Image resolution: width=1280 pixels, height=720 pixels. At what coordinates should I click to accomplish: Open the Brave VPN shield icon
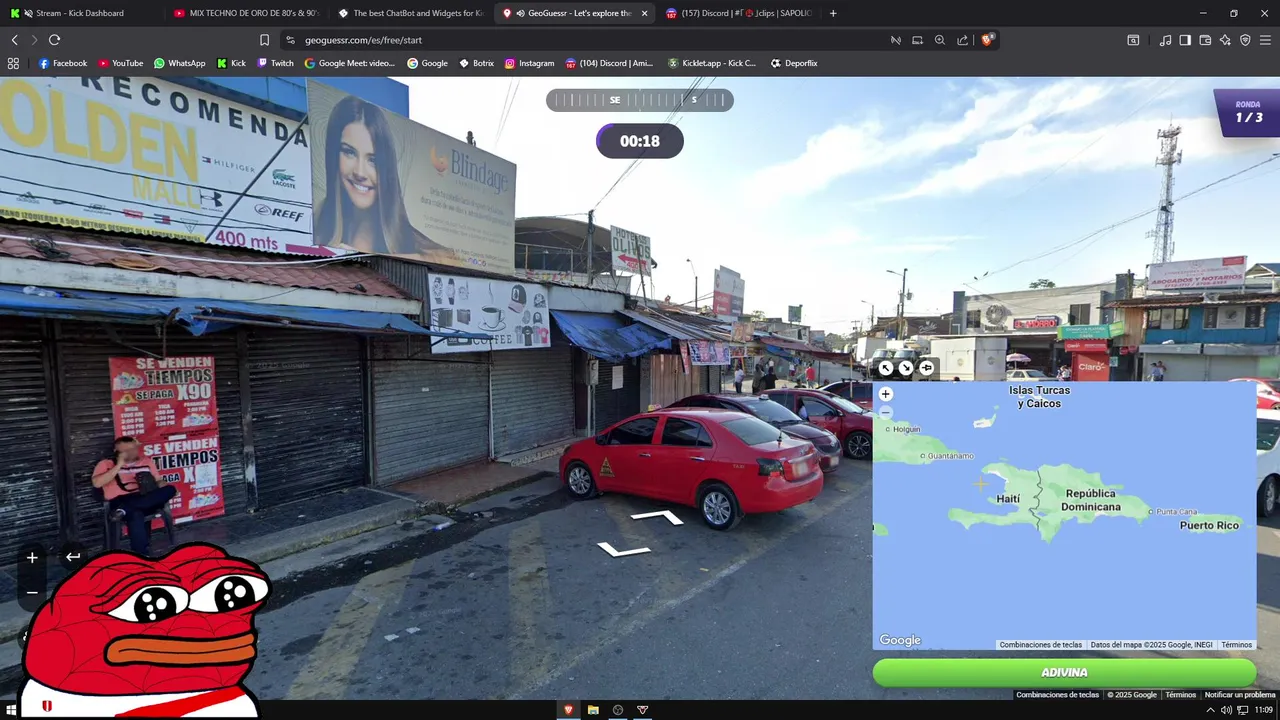(x=1245, y=40)
